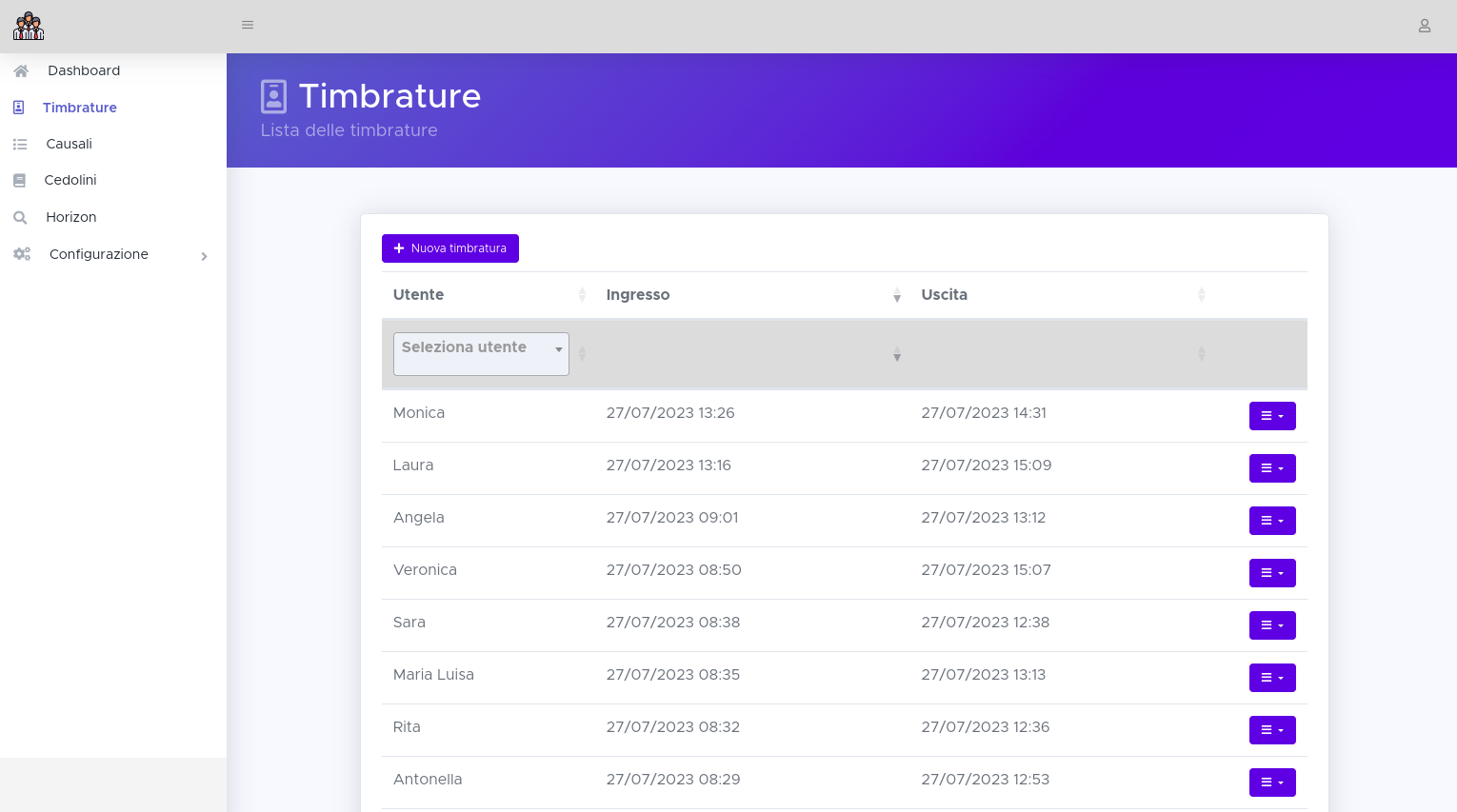1457x812 pixels.
Task: Open Cedolini from the sidebar
Action: pyautogui.click(x=70, y=180)
